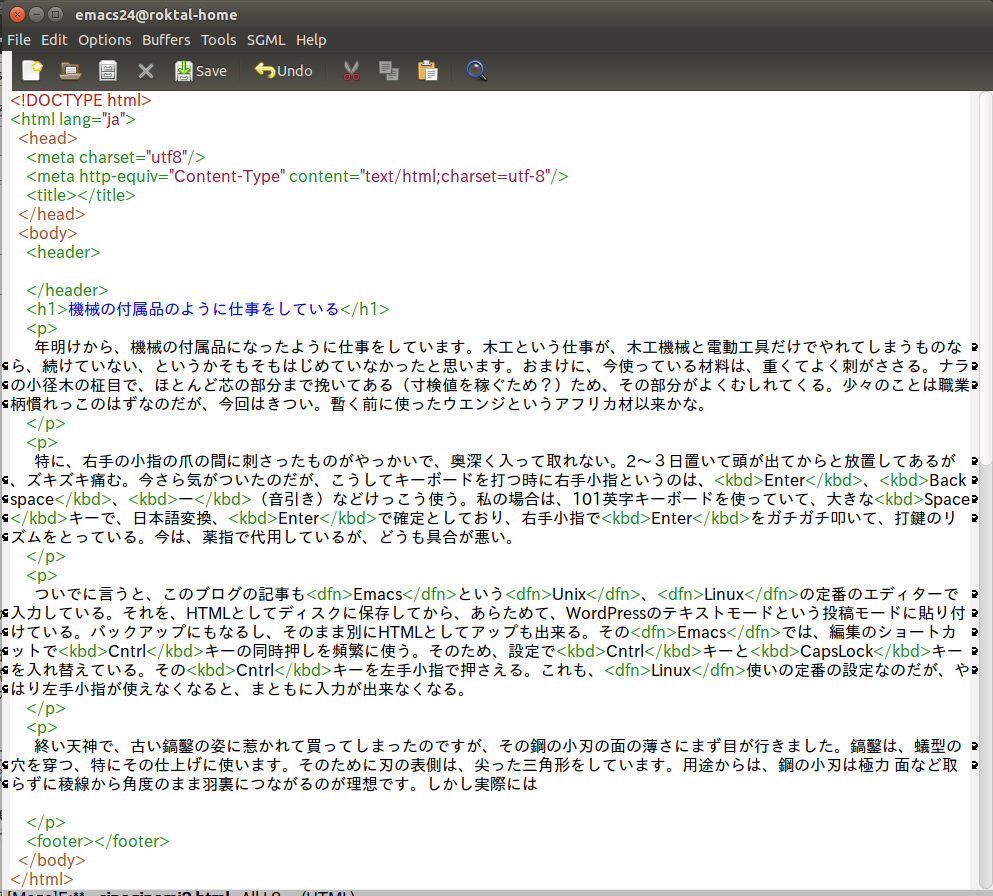Start a search with the magnifier icon

click(x=476, y=70)
